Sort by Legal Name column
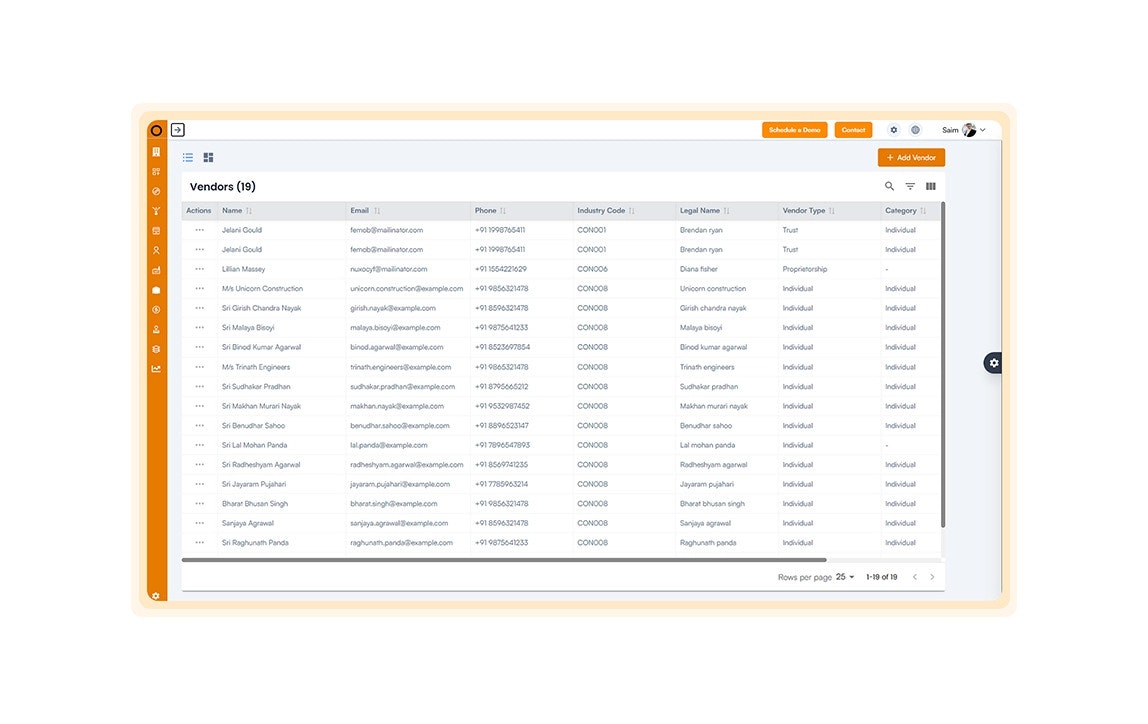The width and height of the screenshot is (1148, 724). coord(726,211)
